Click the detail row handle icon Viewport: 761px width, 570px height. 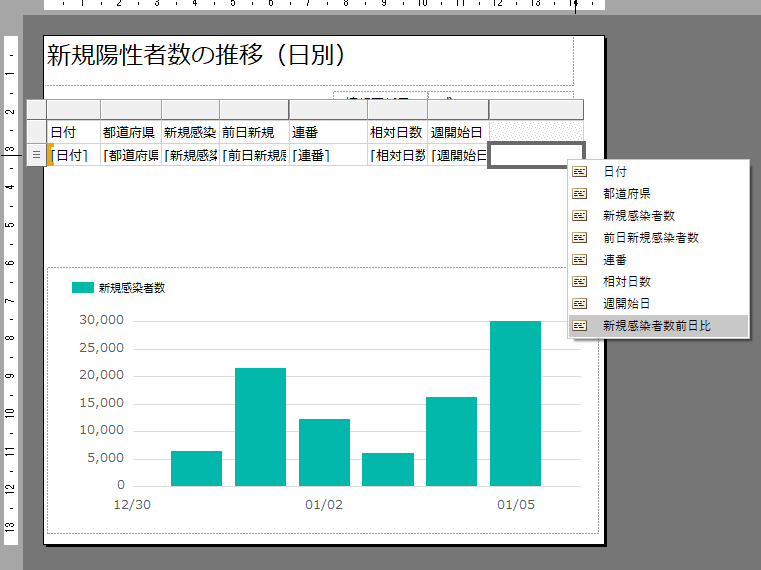pos(36,155)
